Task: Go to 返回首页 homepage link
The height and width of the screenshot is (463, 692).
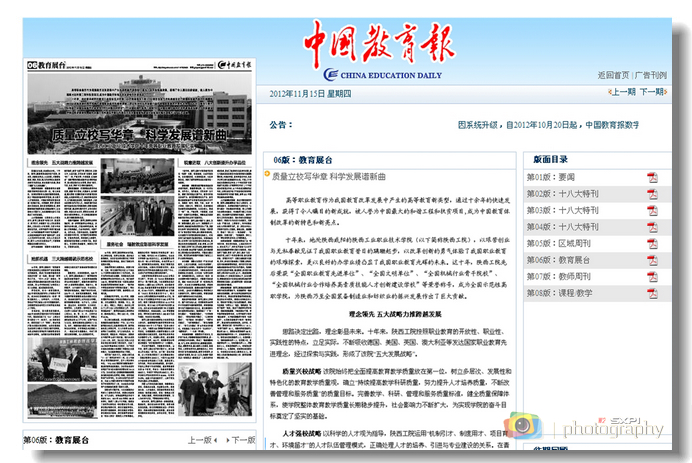Action: pyautogui.click(x=613, y=75)
